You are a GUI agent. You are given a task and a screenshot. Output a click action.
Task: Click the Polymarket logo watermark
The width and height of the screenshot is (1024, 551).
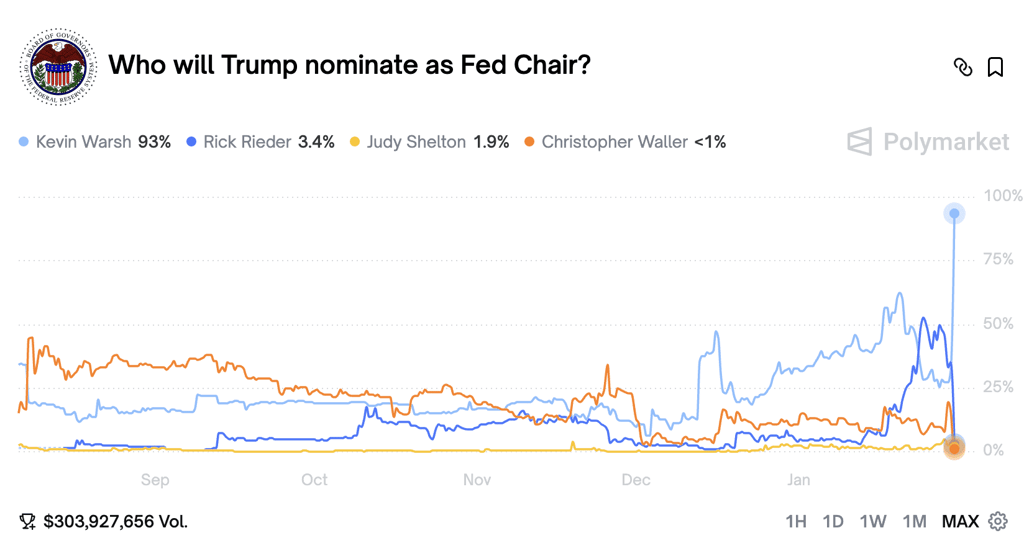[x=928, y=142]
